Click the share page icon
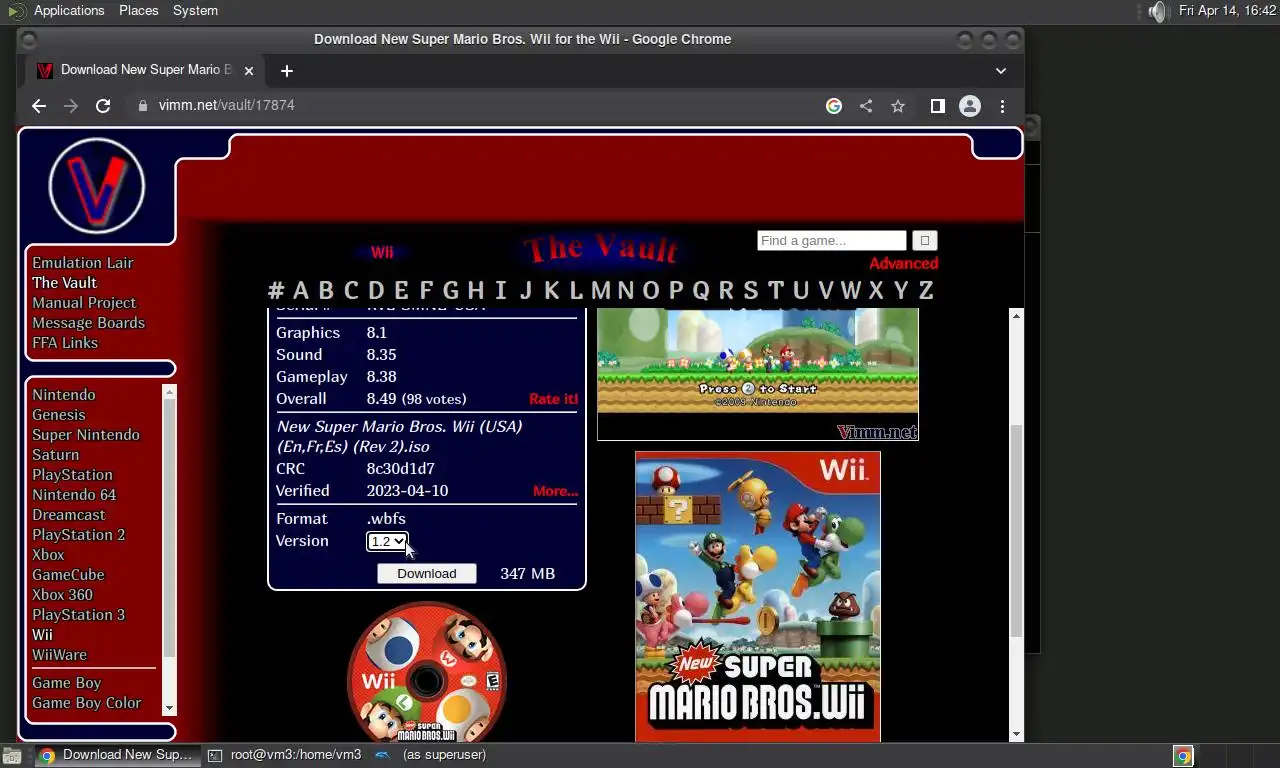Image resolution: width=1280 pixels, height=768 pixels. [866, 106]
